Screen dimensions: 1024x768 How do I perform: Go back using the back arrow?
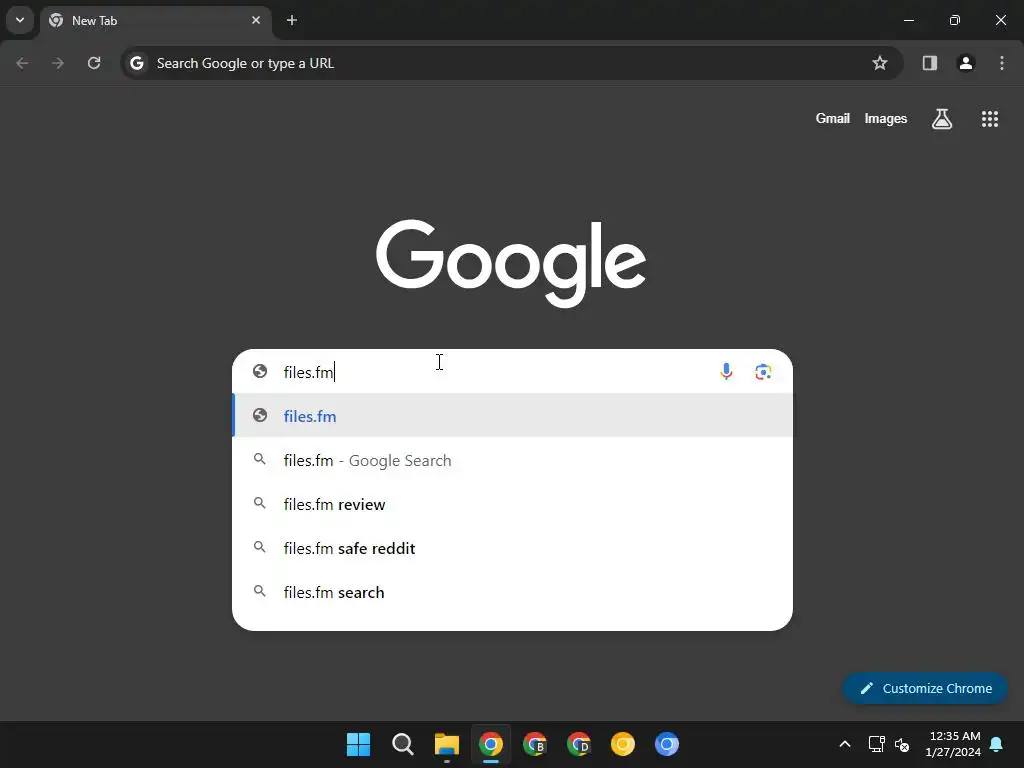[x=22, y=63]
